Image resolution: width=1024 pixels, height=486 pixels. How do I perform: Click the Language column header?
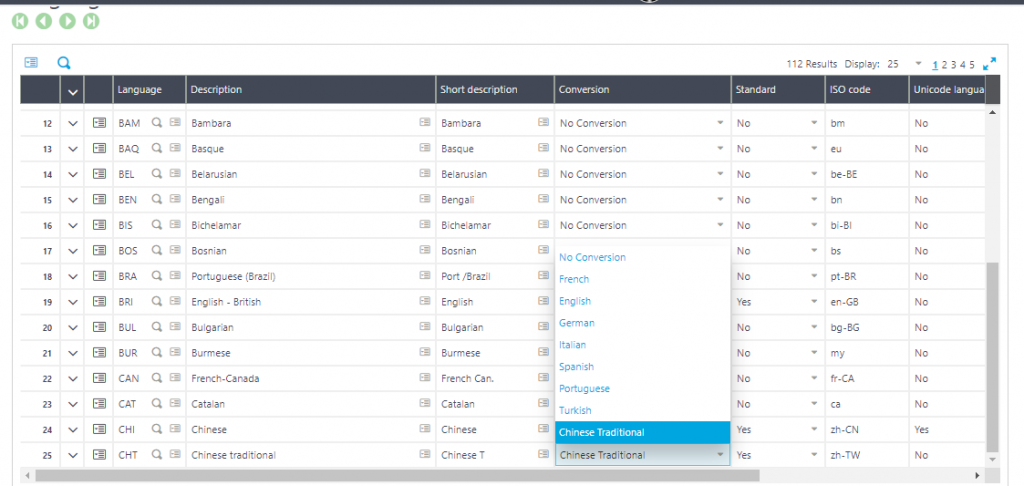pos(150,89)
